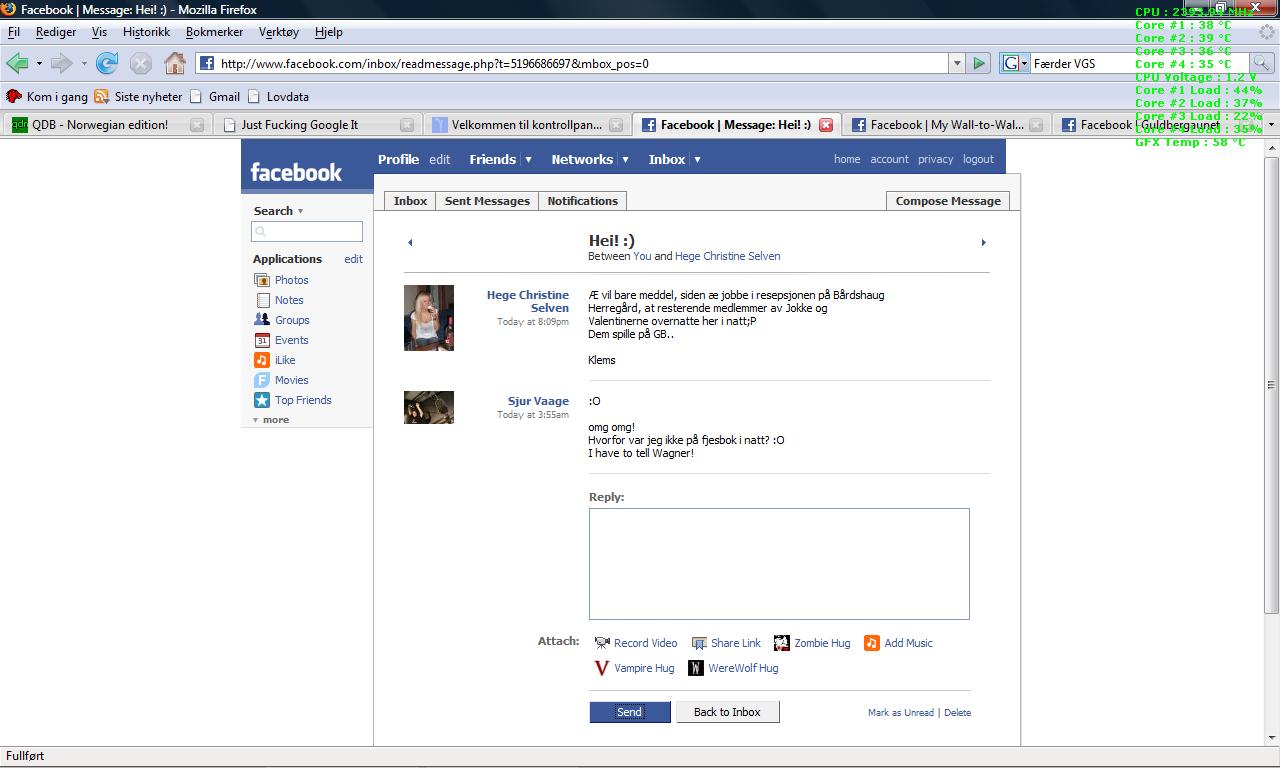Click in the Reply text box
The width and height of the screenshot is (1280, 768).
point(779,564)
